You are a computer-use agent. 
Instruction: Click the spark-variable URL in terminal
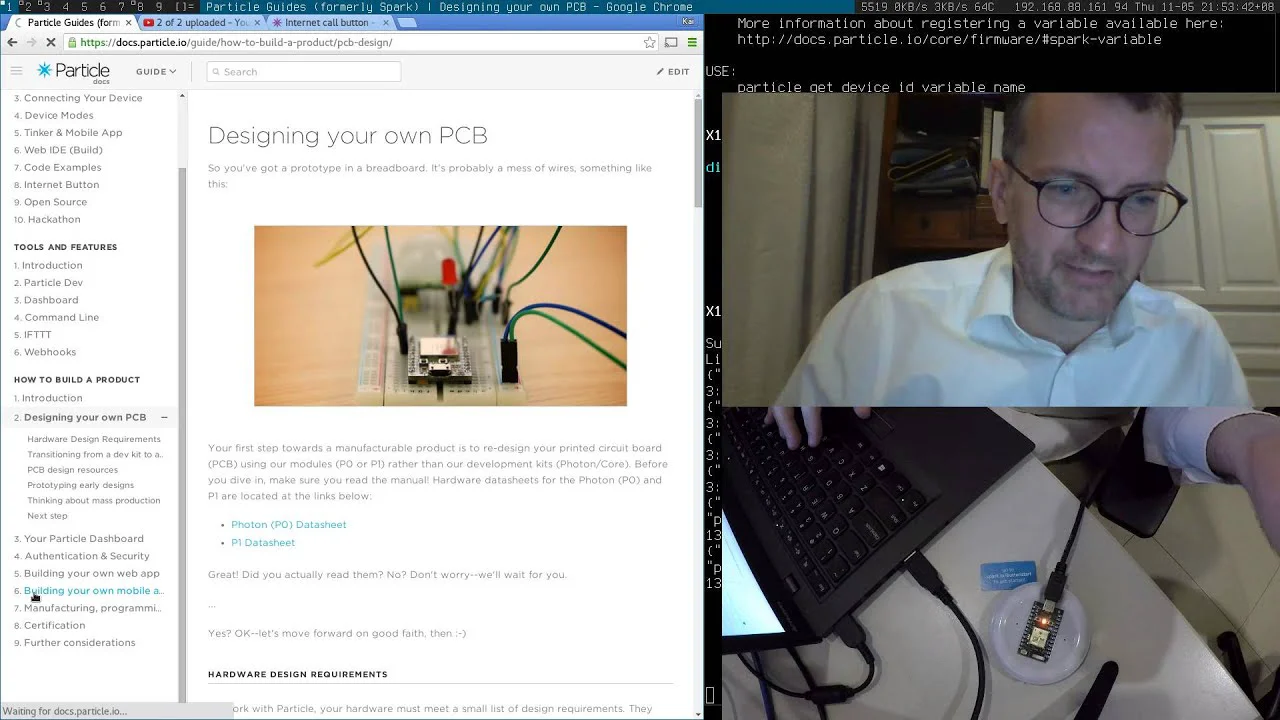[949, 40]
